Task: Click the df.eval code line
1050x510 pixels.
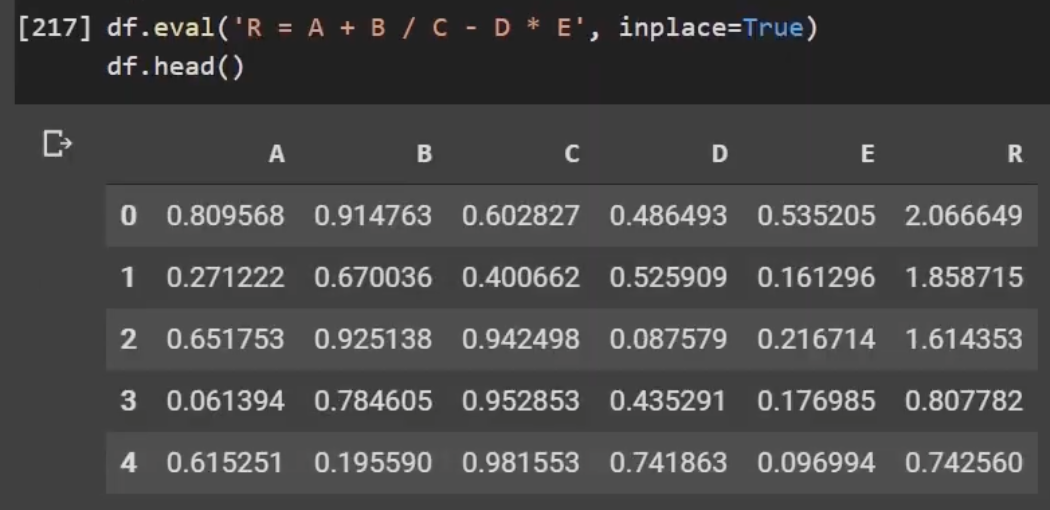Action: point(462,29)
